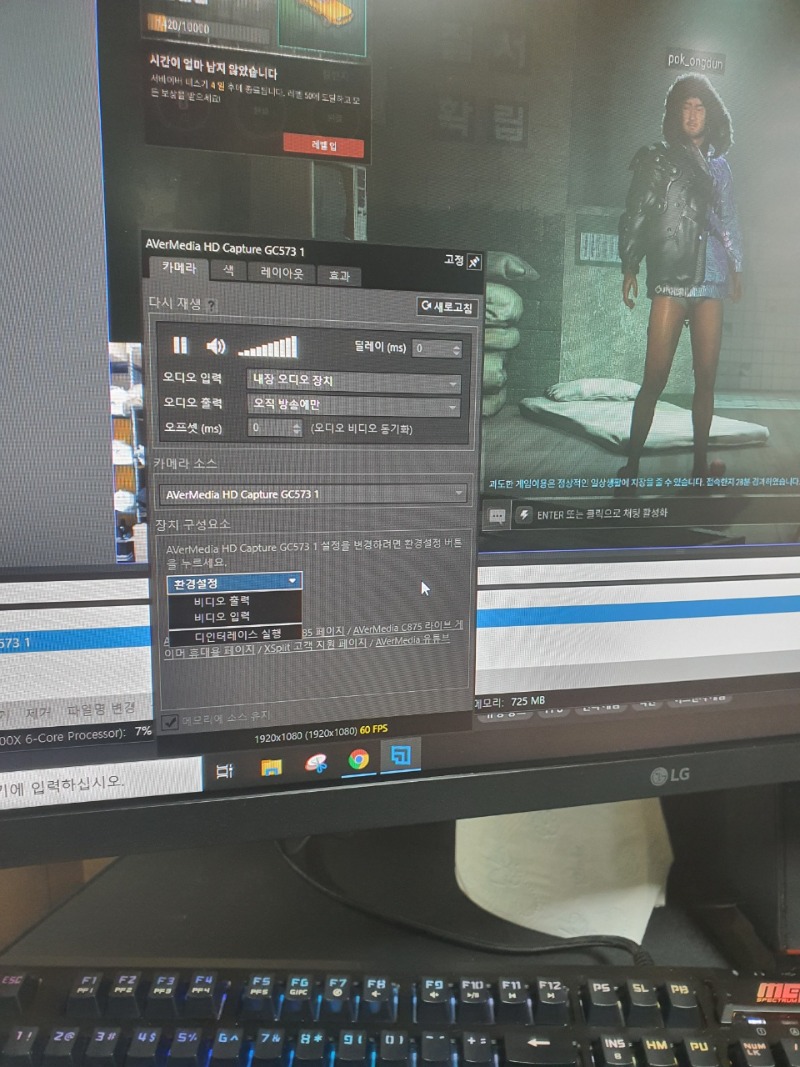Click the 'AVerMedia HD Capture GC573 1' dialog title

(225, 246)
